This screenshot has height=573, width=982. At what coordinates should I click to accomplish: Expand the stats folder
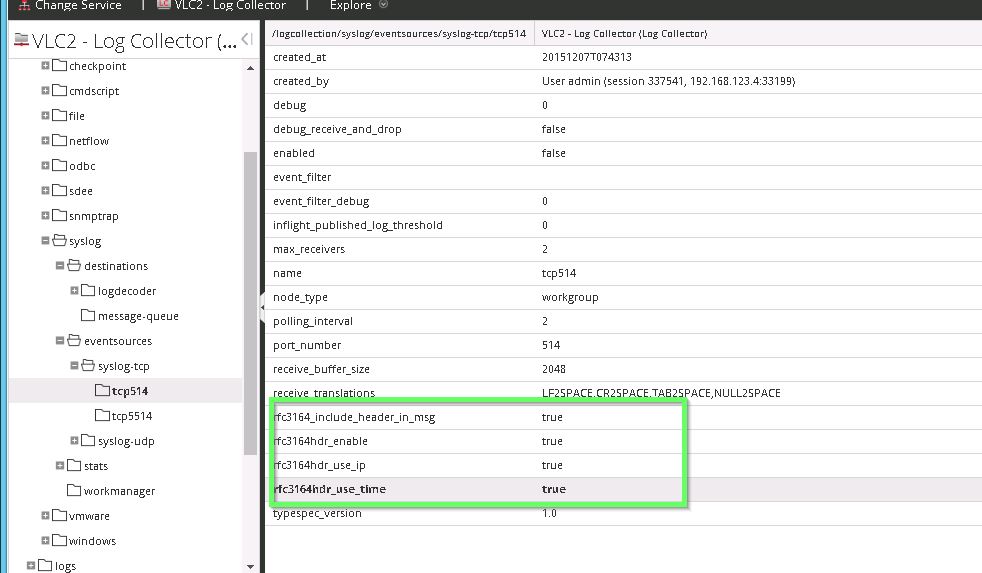coord(59,466)
